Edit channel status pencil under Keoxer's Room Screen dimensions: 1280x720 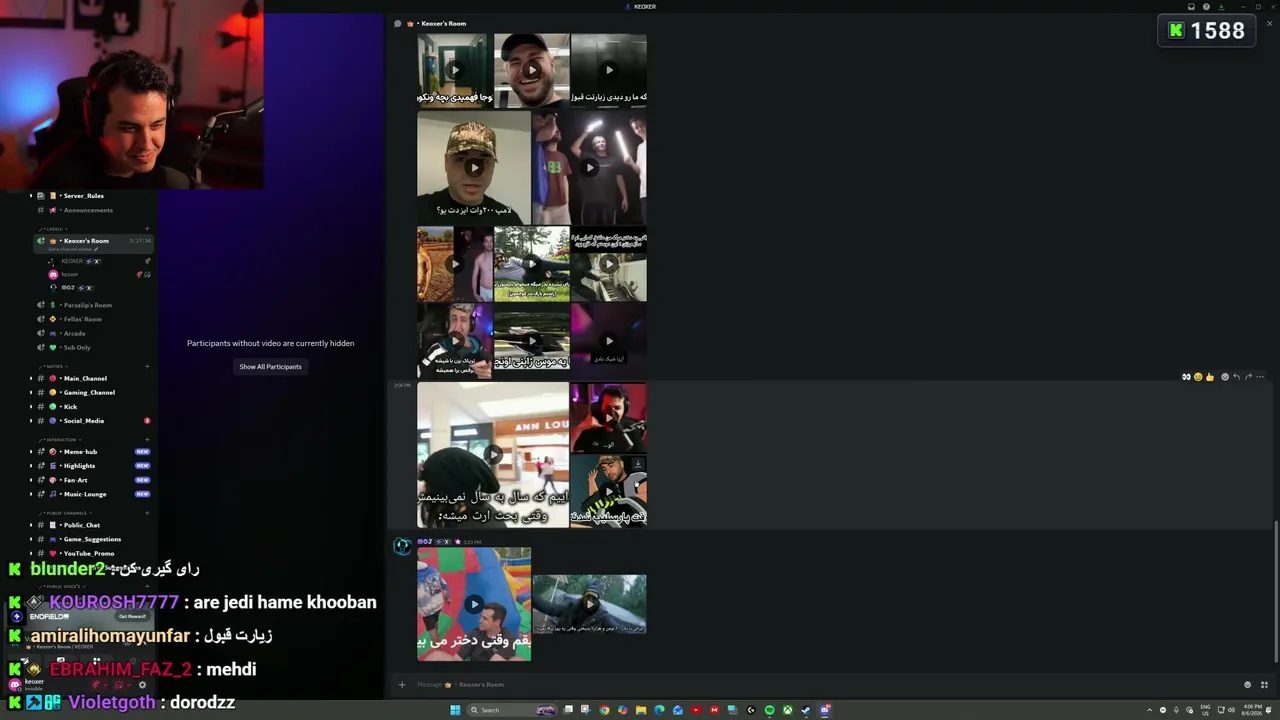point(96,249)
